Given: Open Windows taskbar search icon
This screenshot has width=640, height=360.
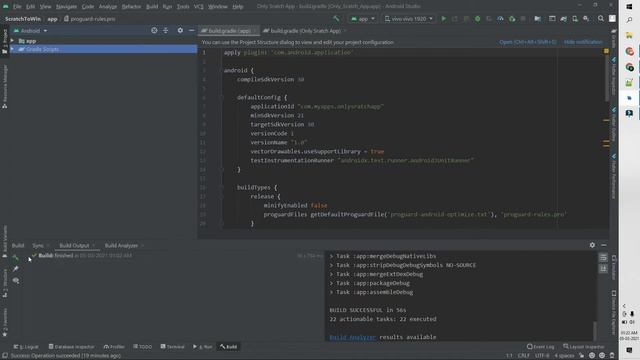Looking at the screenshot, I should point(629,20).
